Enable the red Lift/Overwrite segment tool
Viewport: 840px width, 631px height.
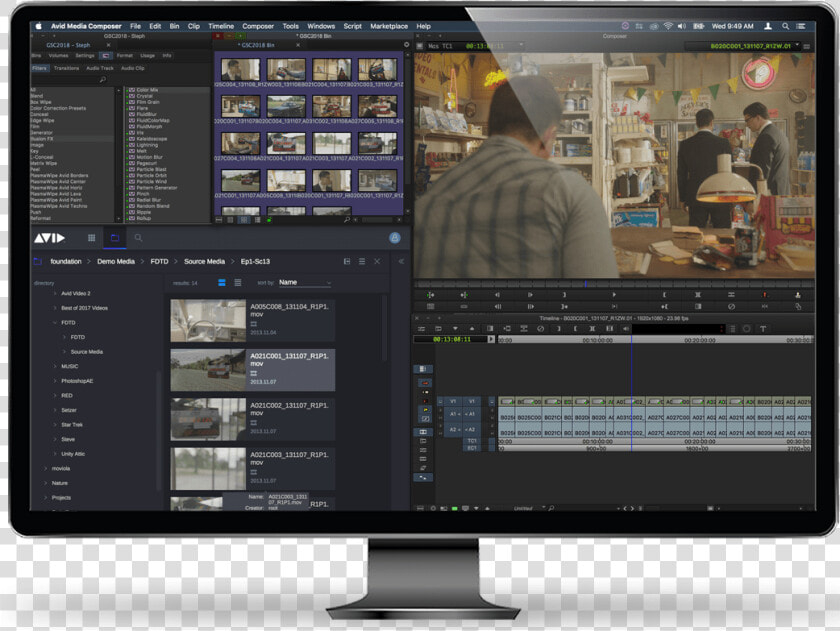click(425, 383)
